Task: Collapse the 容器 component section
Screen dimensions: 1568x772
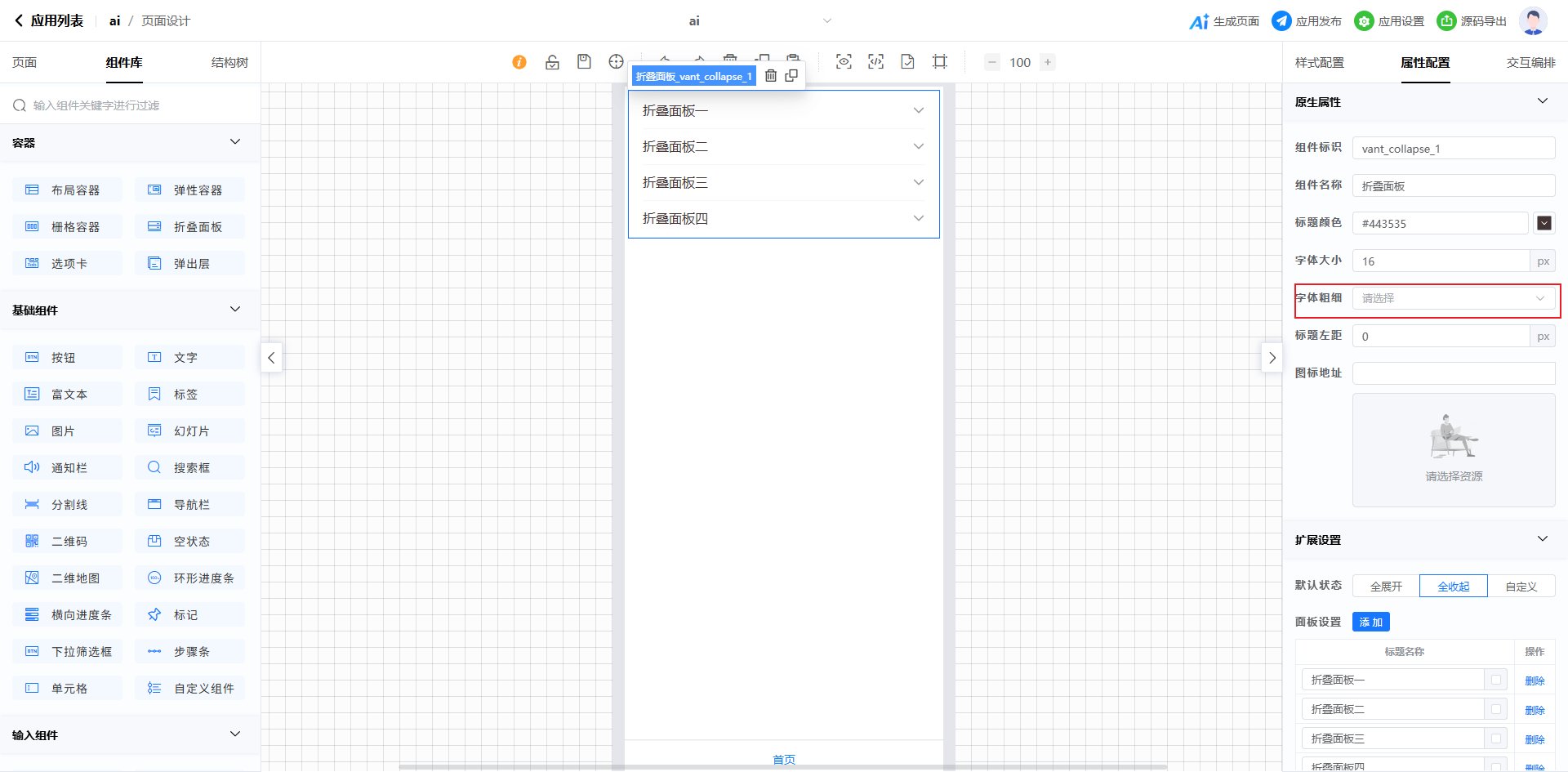Action: click(x=235, y=142)
